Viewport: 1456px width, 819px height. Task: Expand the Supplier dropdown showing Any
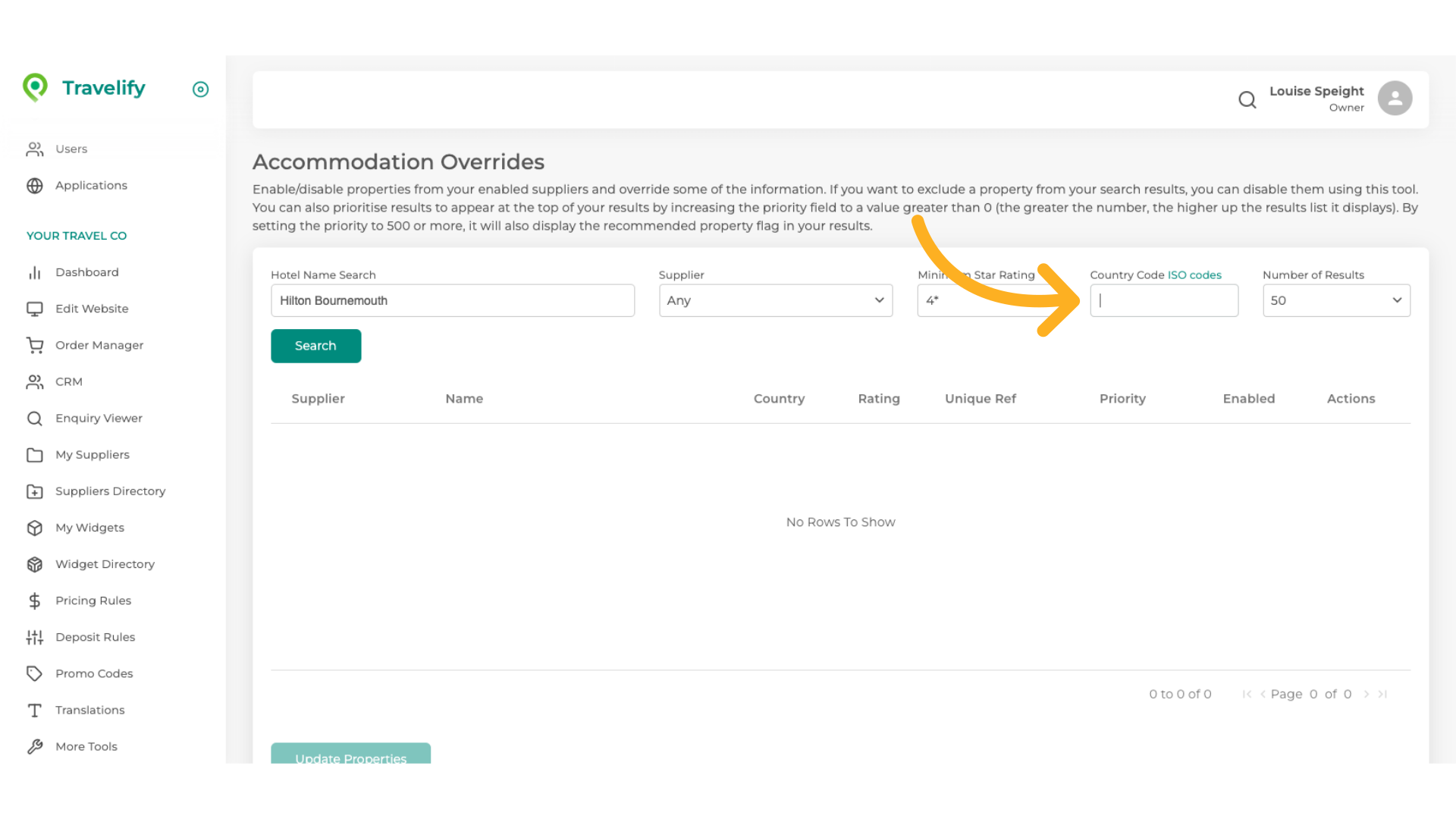pos(775,300)
